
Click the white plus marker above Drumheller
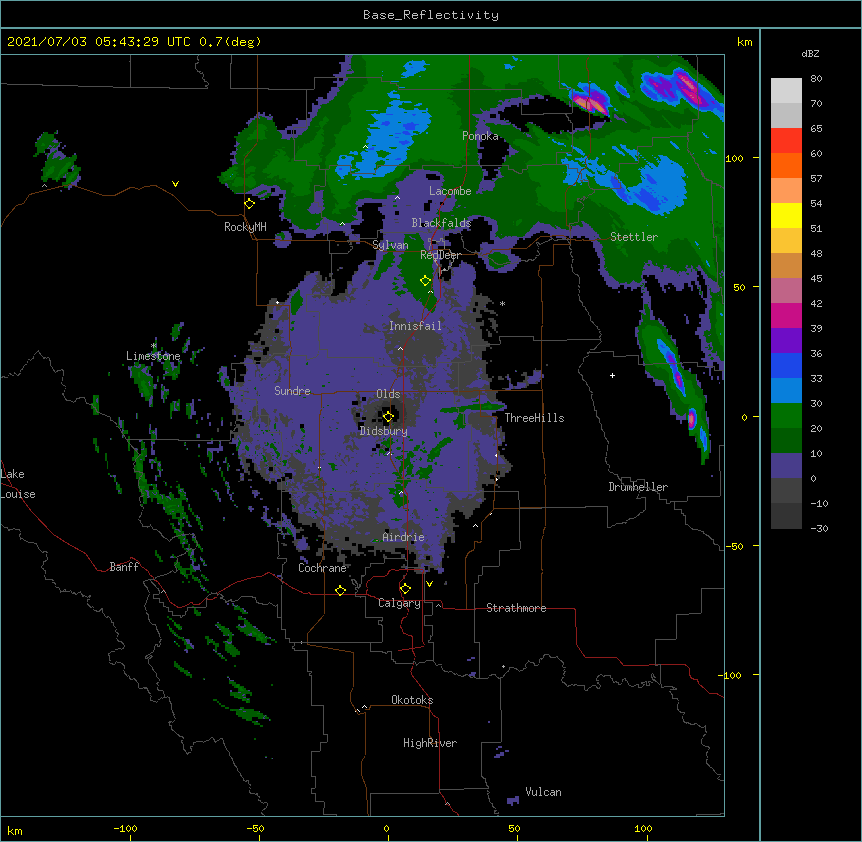[x=612, y=375]
